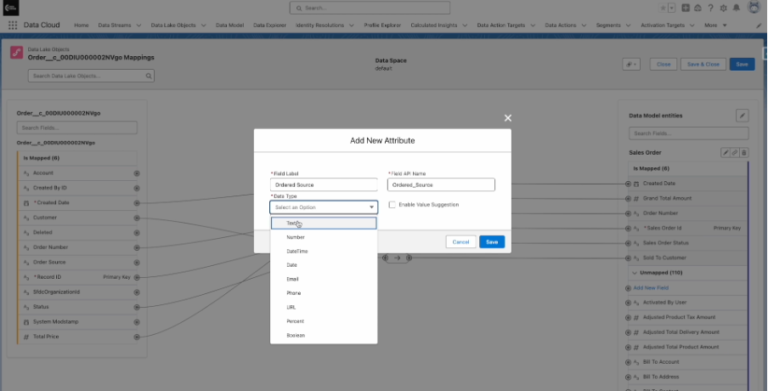Viewport: 768px width, 391px height.
Task: Open the global actions plus icon
Action: tap(685, 8)
